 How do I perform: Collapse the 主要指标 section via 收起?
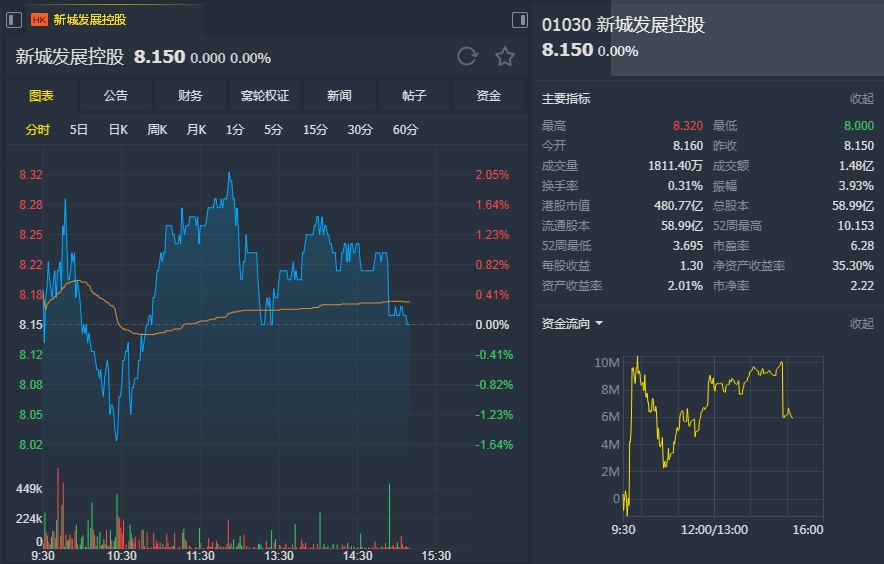point(861,99)
